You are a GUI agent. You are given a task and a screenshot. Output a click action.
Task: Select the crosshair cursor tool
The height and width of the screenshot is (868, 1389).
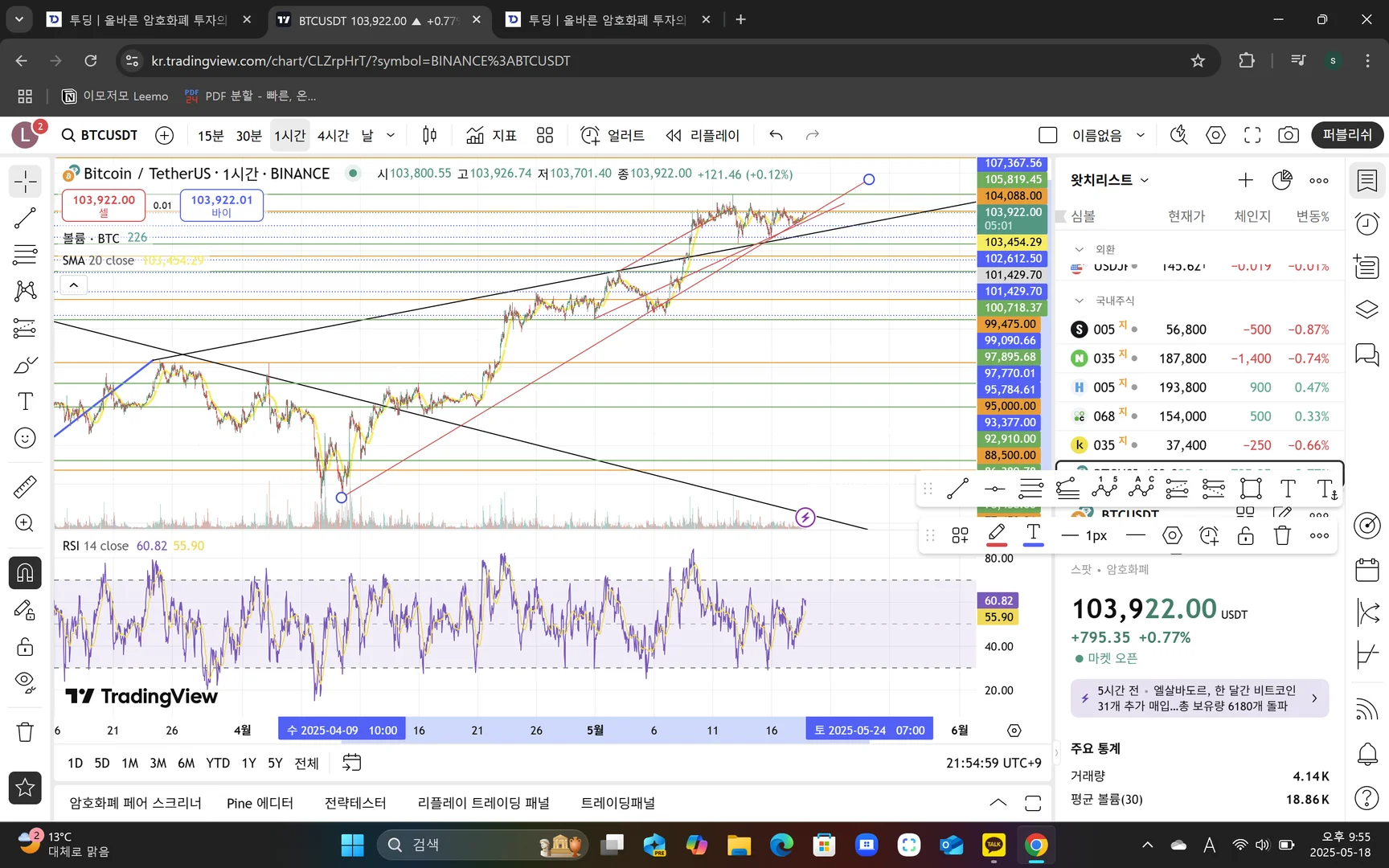click(x=25, y=182)
